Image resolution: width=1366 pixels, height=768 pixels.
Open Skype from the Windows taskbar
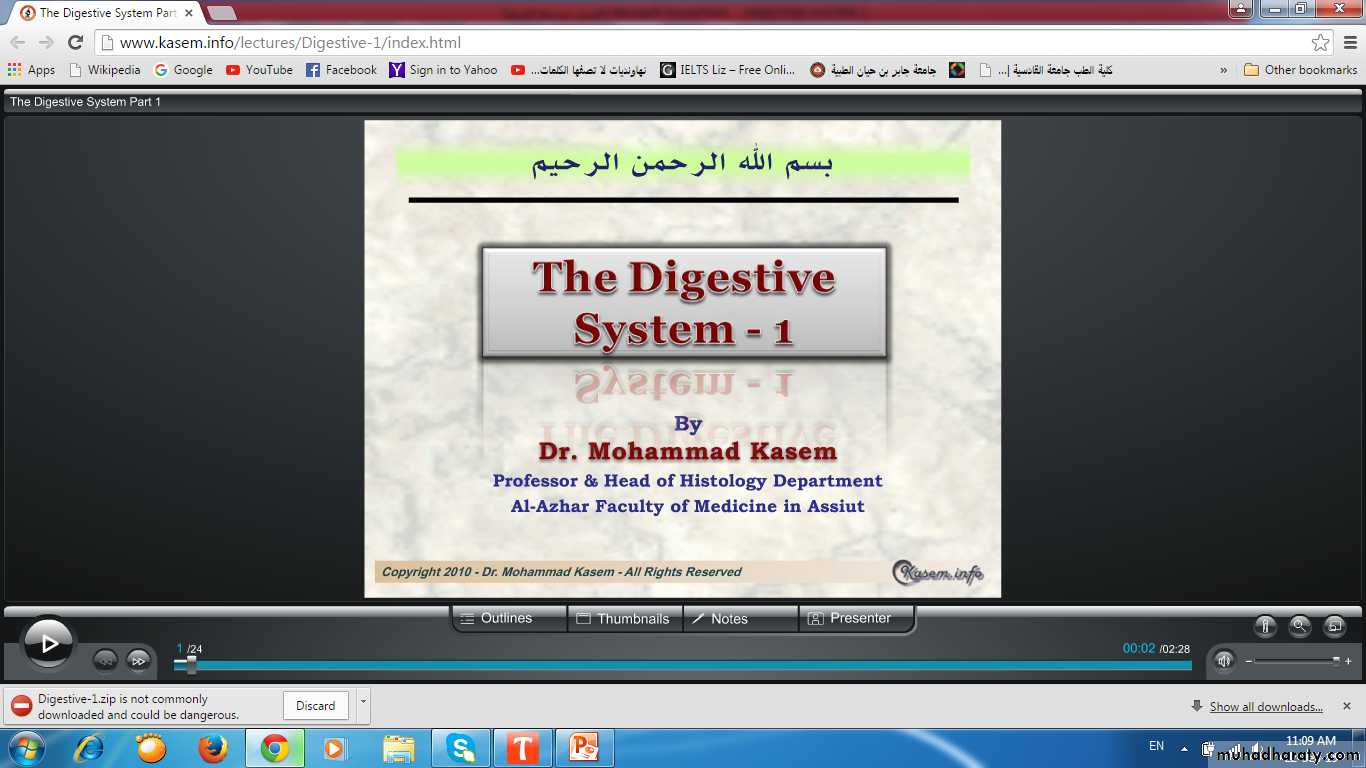[x=461, y=748]
